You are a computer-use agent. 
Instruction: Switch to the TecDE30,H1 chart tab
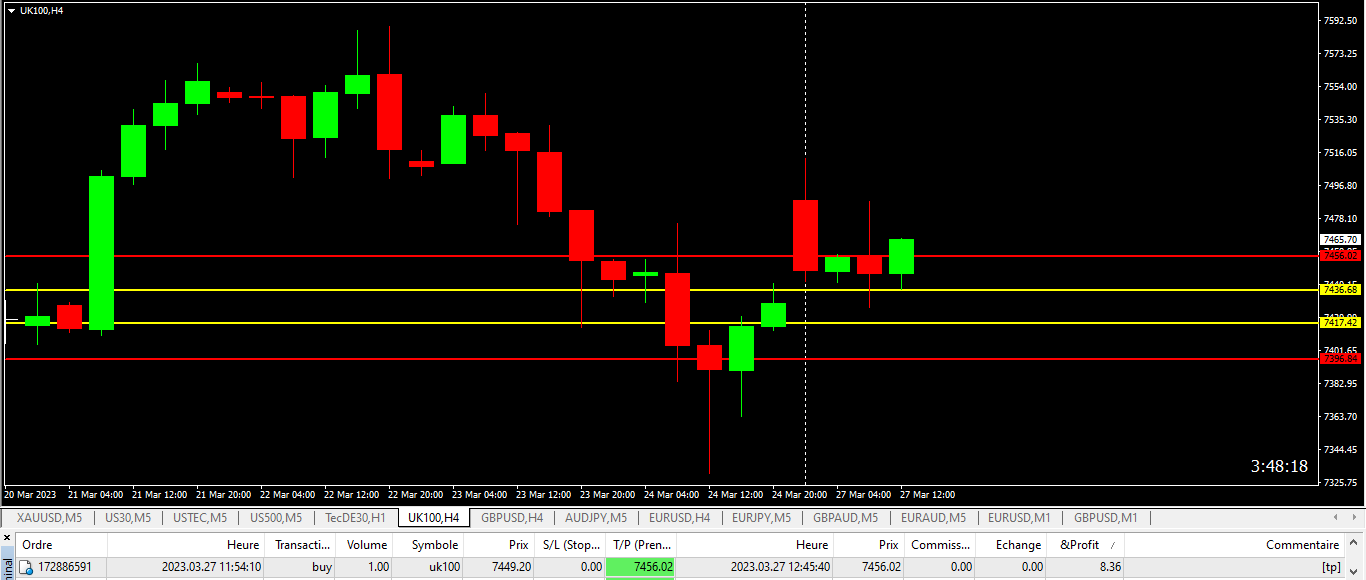pyautogui.click(x=355, y=518)
